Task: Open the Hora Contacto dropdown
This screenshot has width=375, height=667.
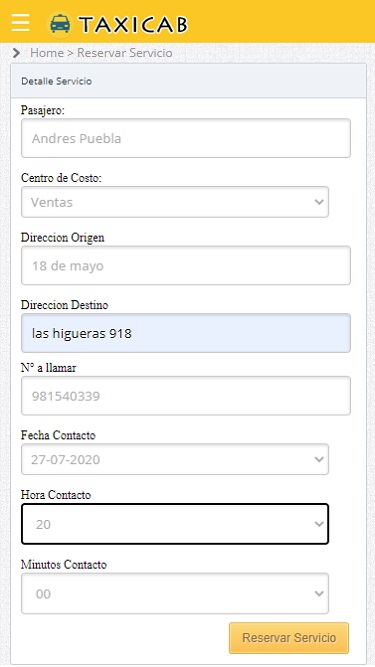Action: pyautogui.click(x=175, y=524)
